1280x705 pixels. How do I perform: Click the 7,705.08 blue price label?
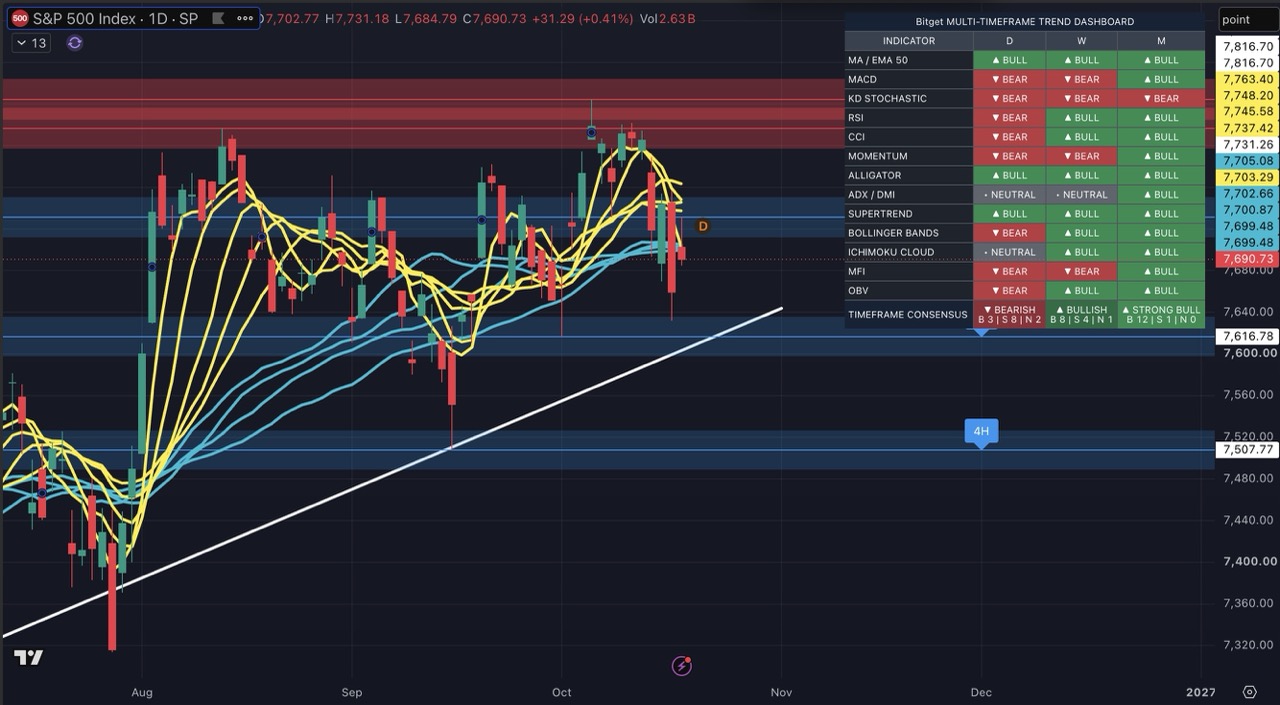coord(1247,161)
